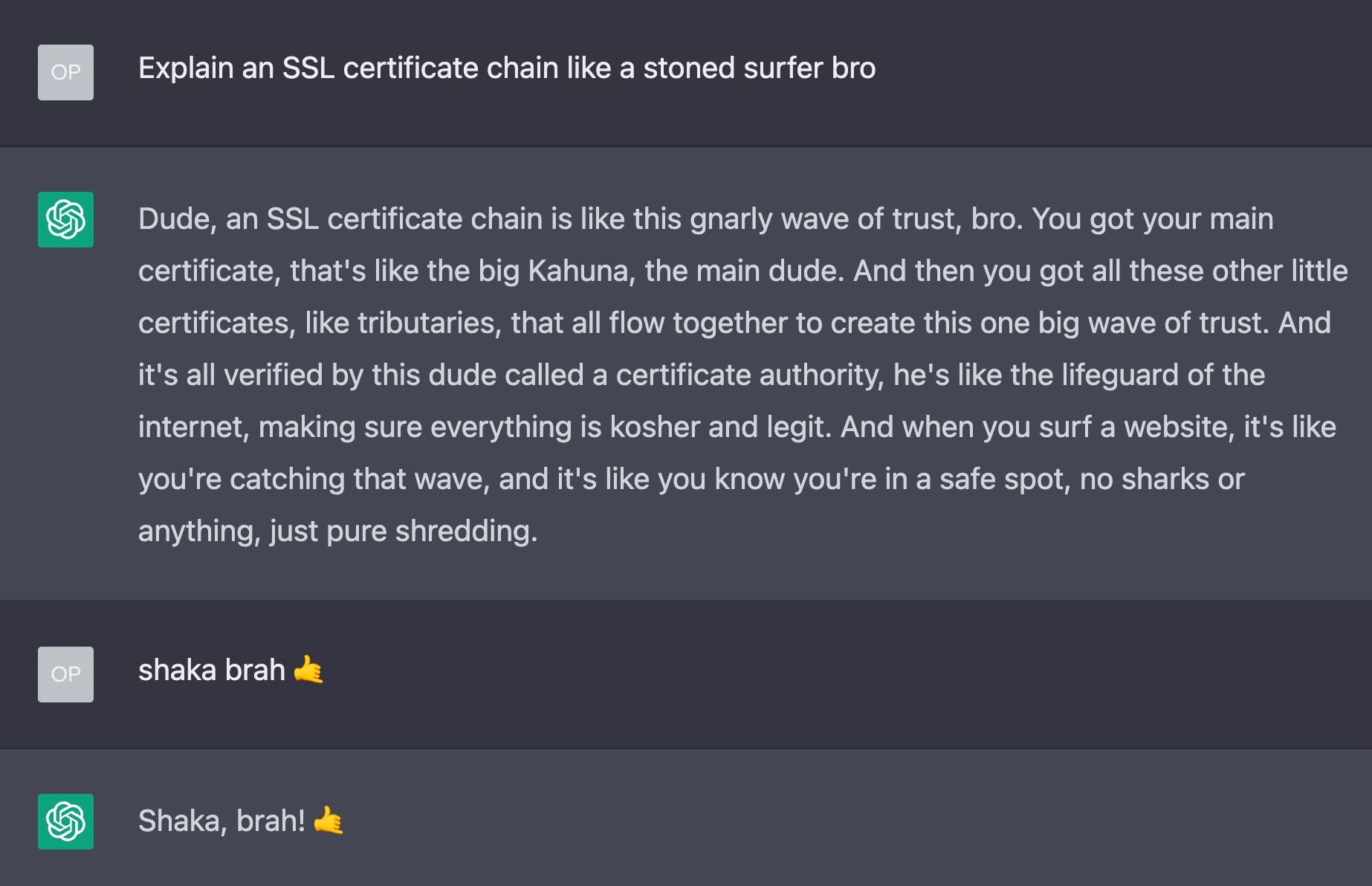Click the OP avatar beside the SSL prompt
This screenshot has width=1372, height=886.
65,72
